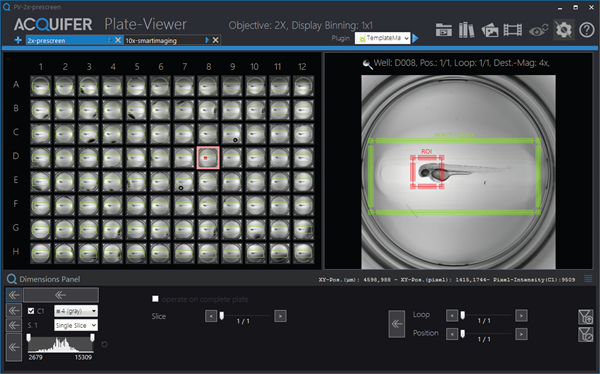600x374 pixels.
Task: Enable operate on complete plate checkbox
Action: click(x=155, y=299)
